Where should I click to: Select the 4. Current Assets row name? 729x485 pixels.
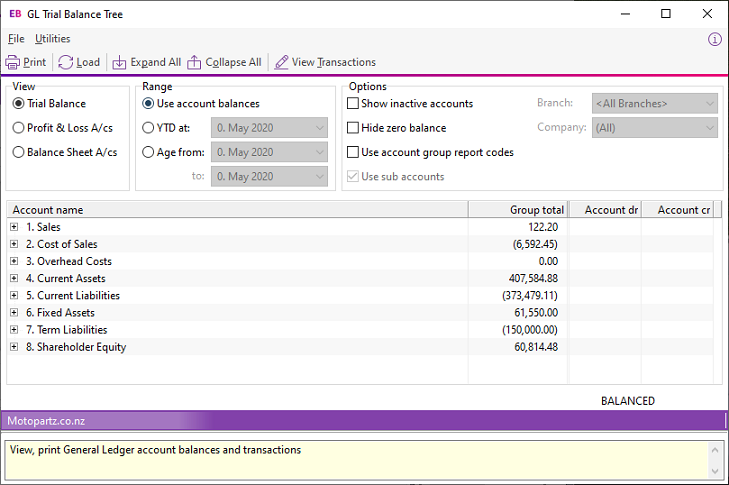66,279
